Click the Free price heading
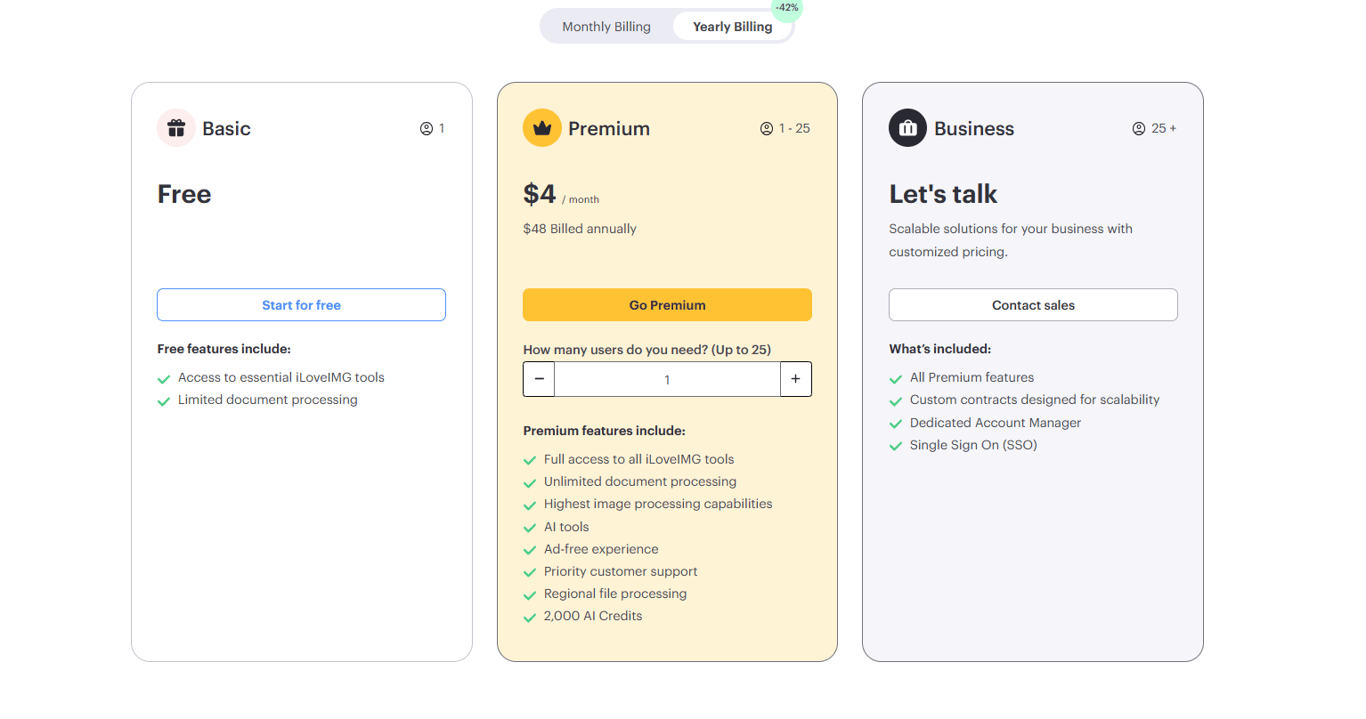 tap(184, 194)
